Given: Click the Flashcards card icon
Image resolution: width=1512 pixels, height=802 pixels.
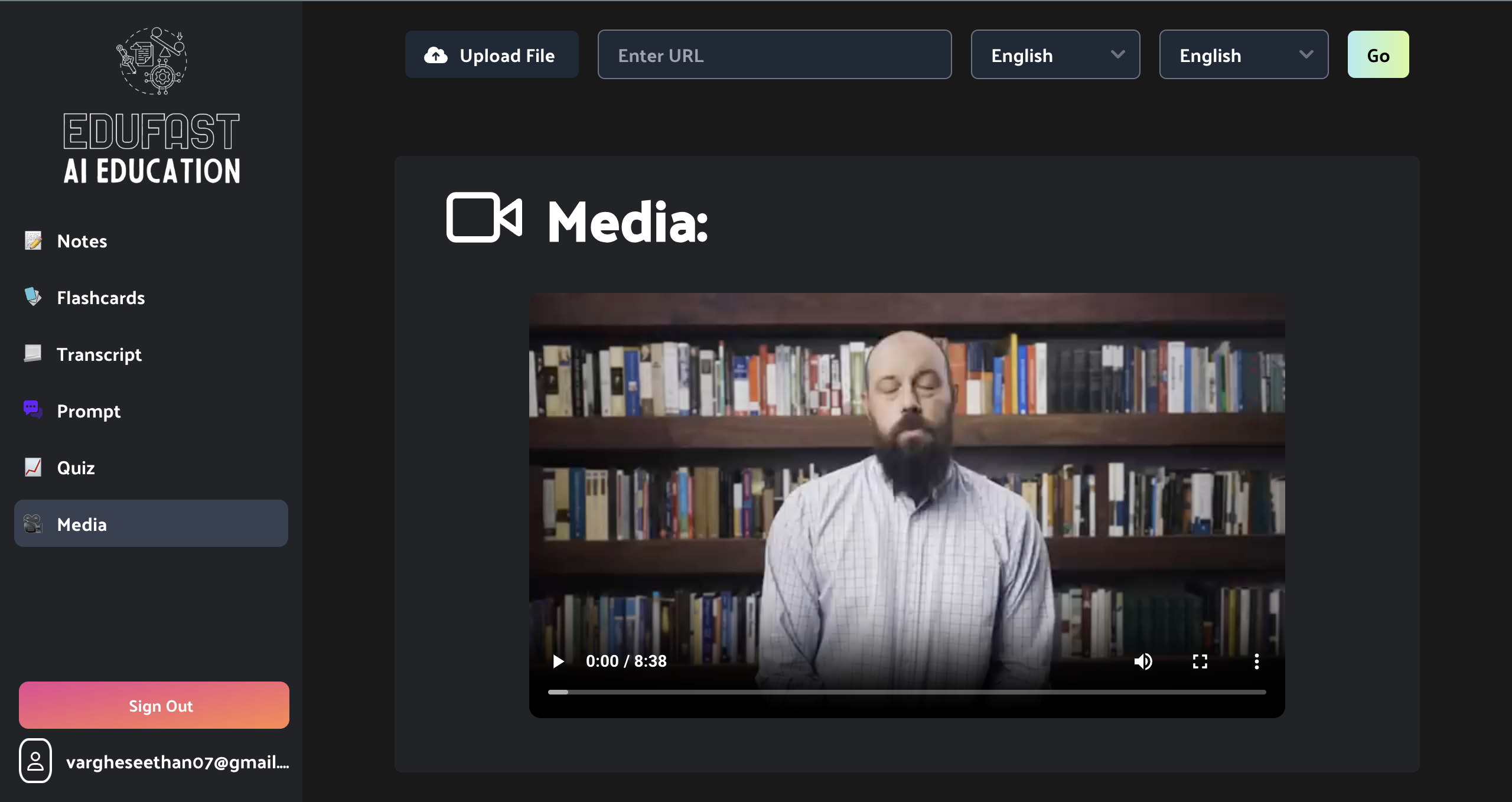Looking at the screenshot, I should click(x=33, y=296).
